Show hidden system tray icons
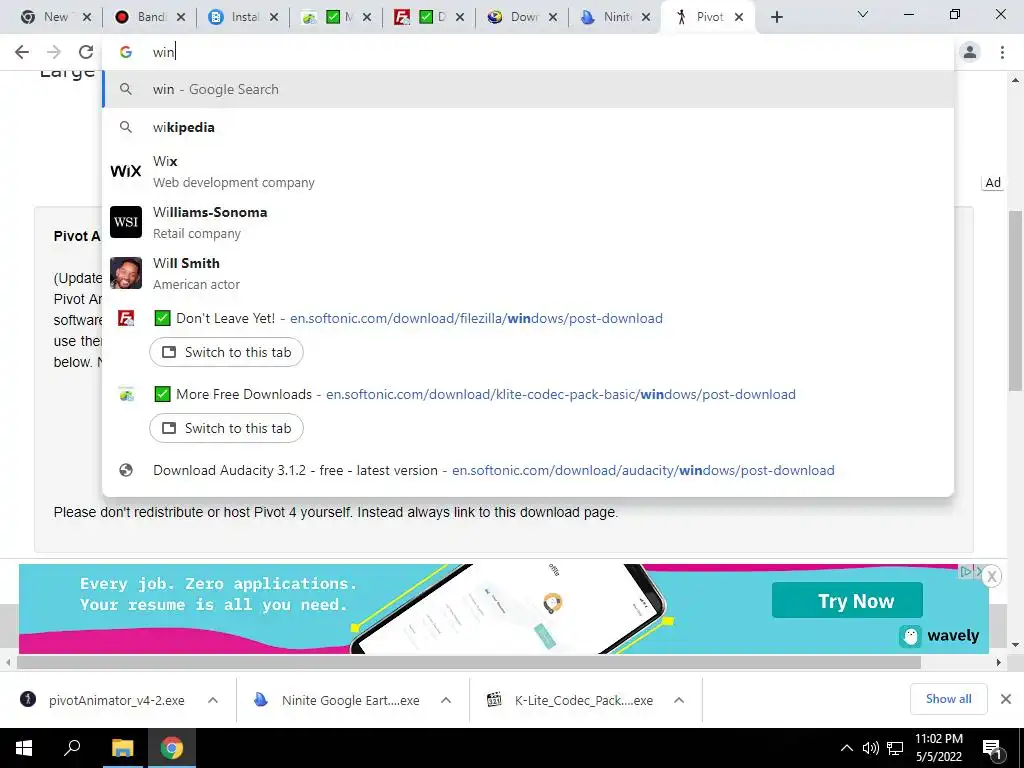 [846, 748]
